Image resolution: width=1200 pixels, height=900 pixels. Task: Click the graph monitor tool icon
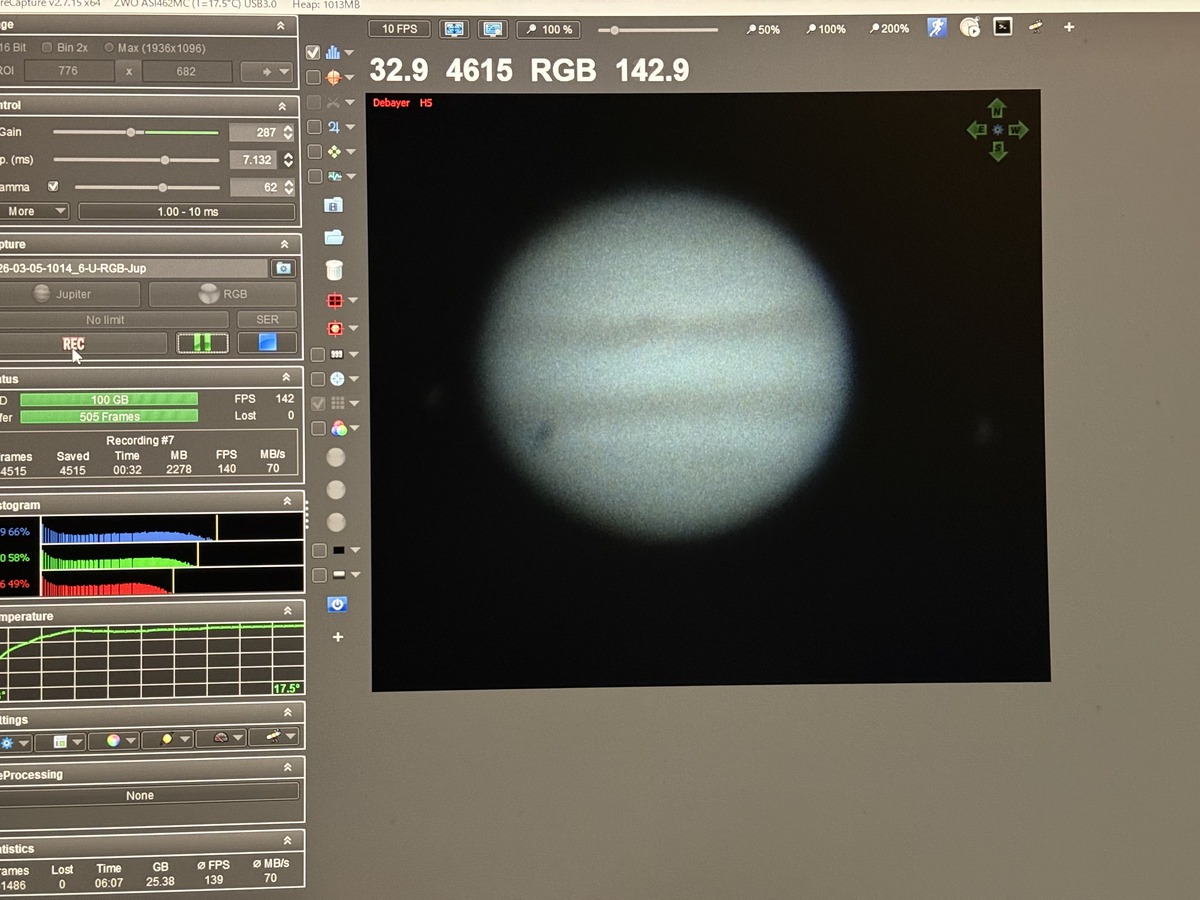334,177
